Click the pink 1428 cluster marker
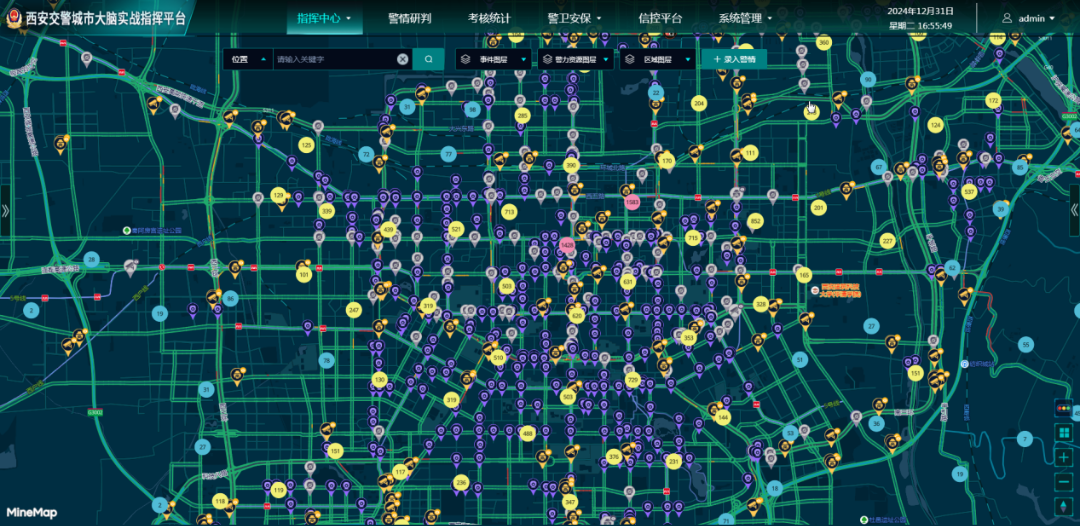 point(567,244)
